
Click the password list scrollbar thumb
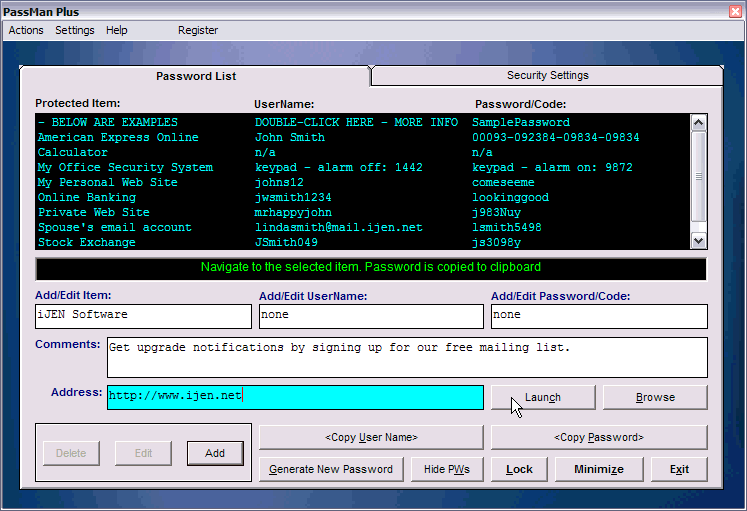point(698,177)
